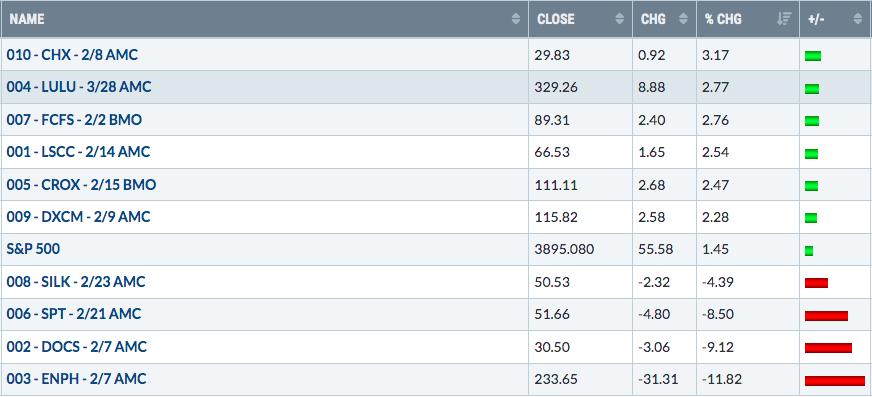Select the CLOSE column header label
This screenshot has height=397, width=872.
pyautogui.click(x=556, y=19)
